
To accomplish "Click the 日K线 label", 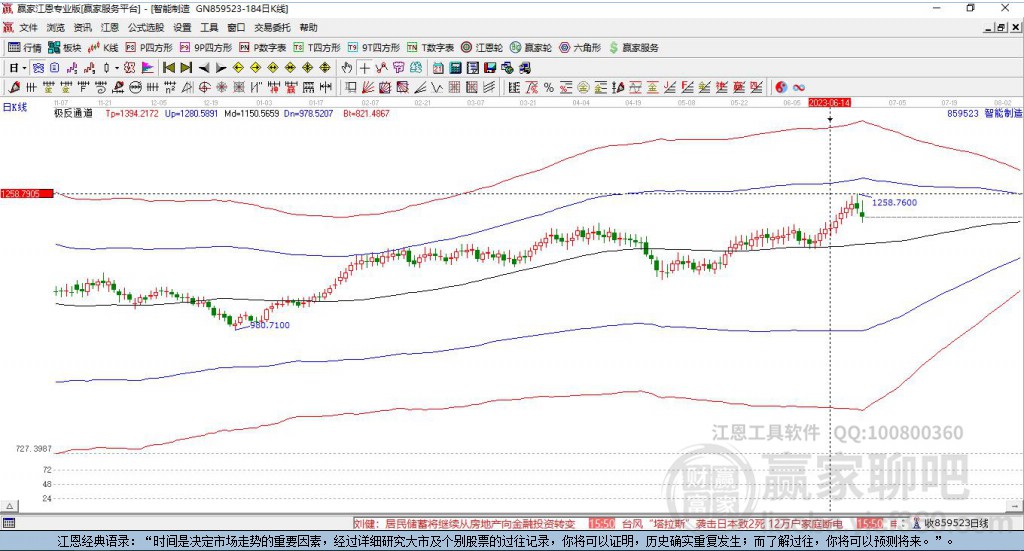I will coord(15,107).
